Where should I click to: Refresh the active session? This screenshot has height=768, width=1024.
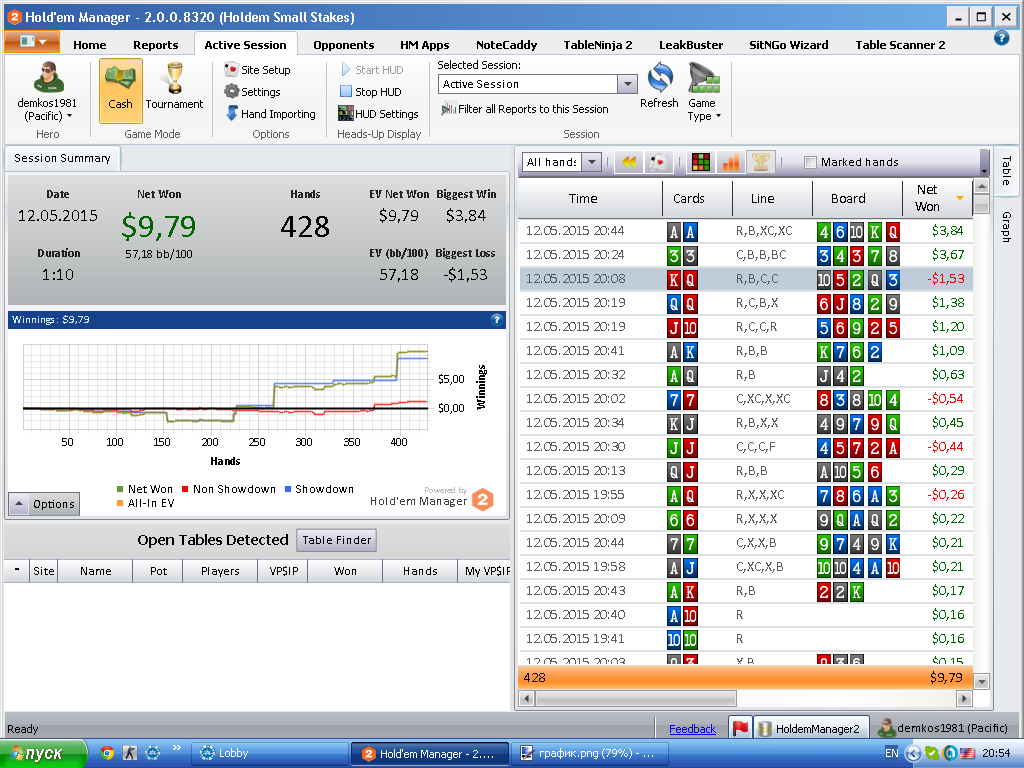coord(659,86)
